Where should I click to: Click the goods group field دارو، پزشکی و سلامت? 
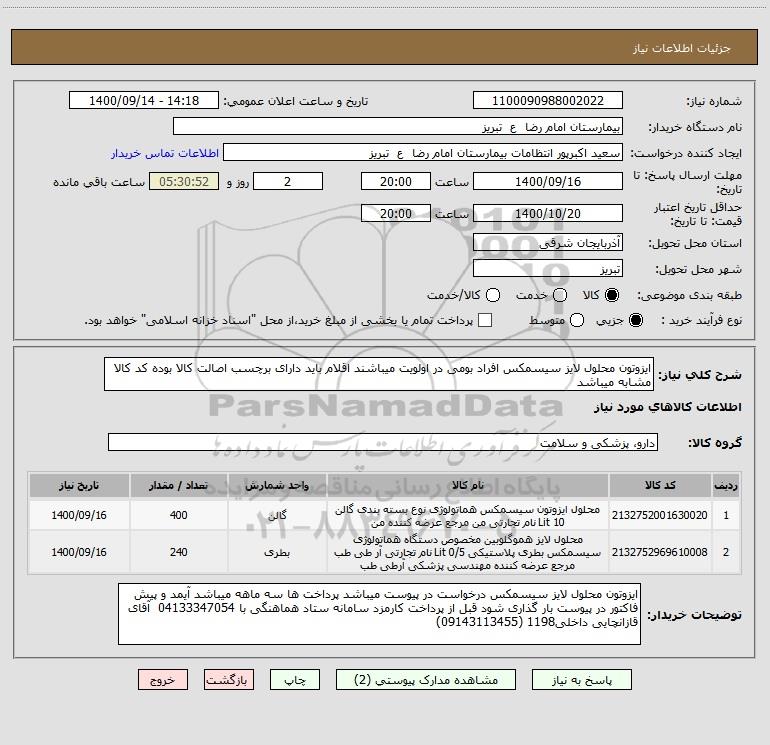383,442
